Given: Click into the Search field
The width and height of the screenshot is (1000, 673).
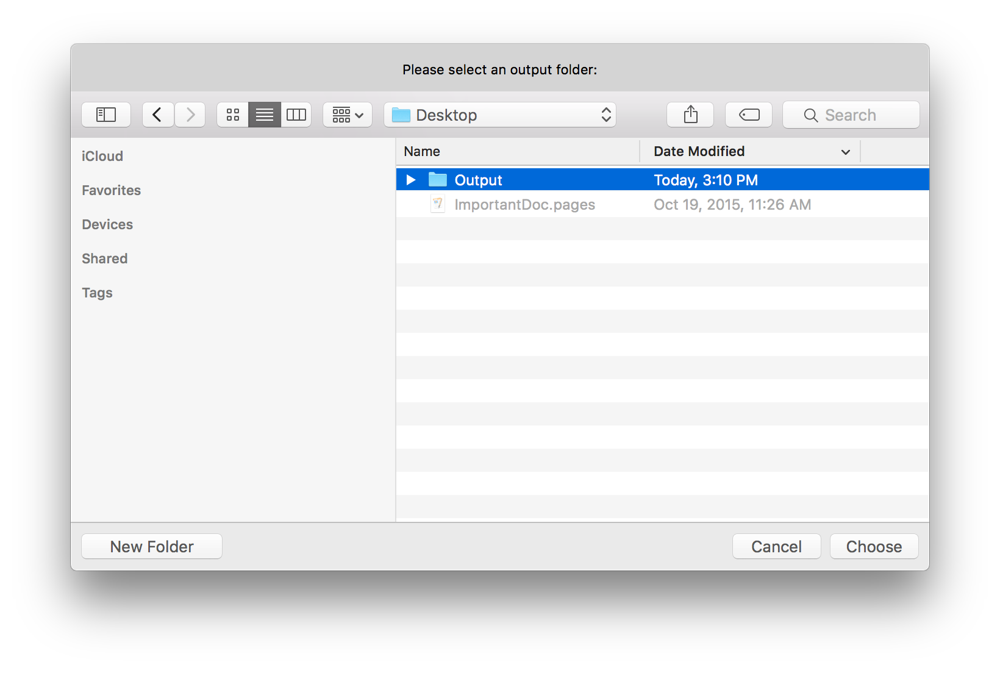Looking at the screenshot, I should click(x=851, y=115).
